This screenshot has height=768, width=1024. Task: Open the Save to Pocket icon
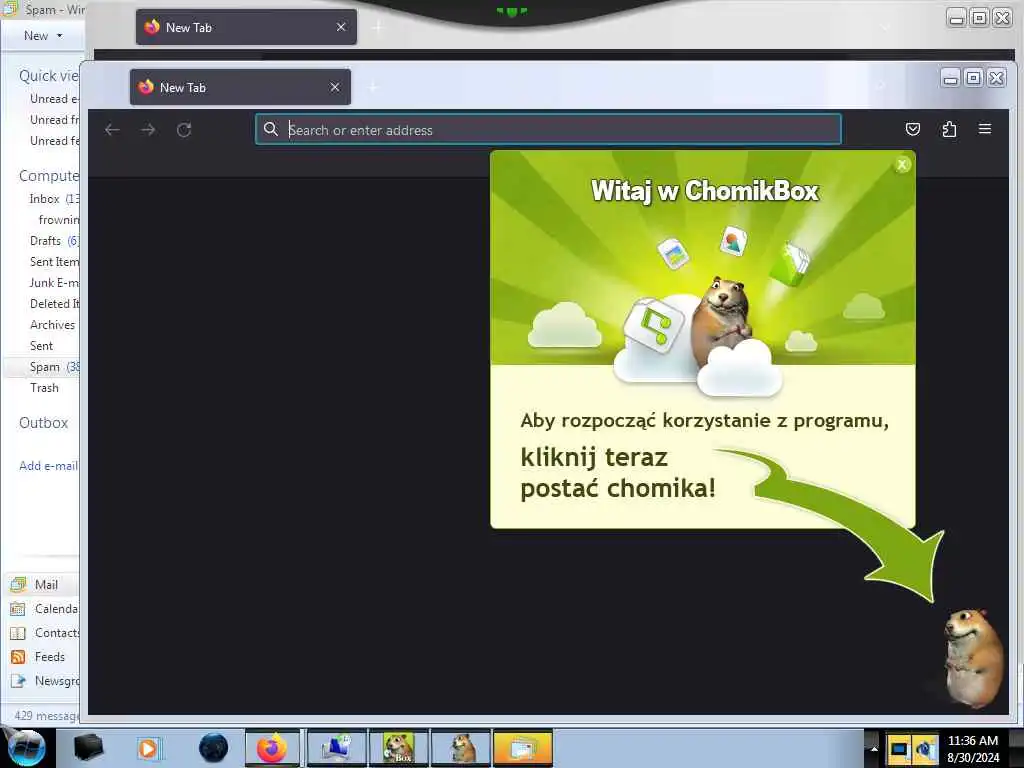pos(913,129)
